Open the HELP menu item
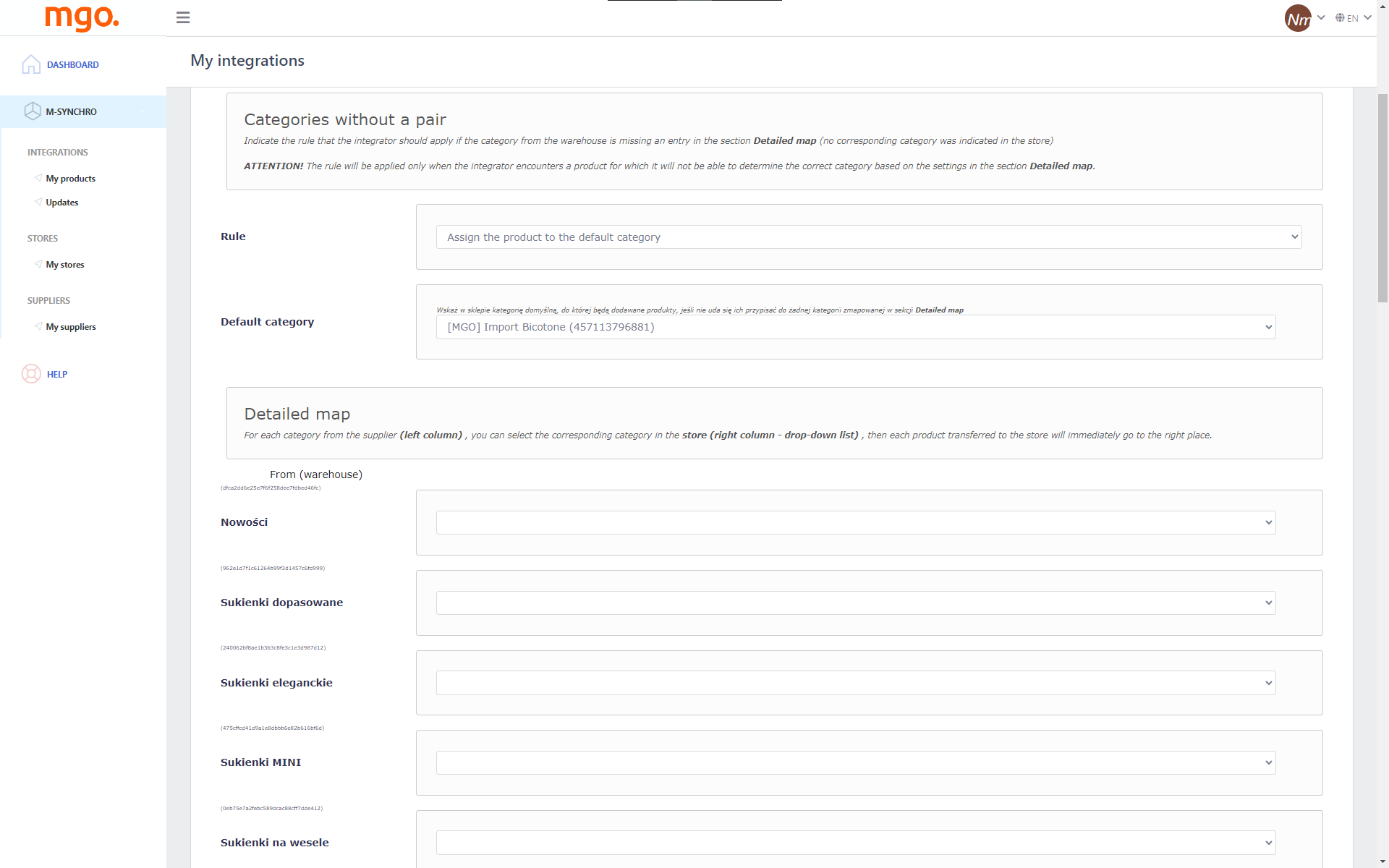 tap(57, 375)
